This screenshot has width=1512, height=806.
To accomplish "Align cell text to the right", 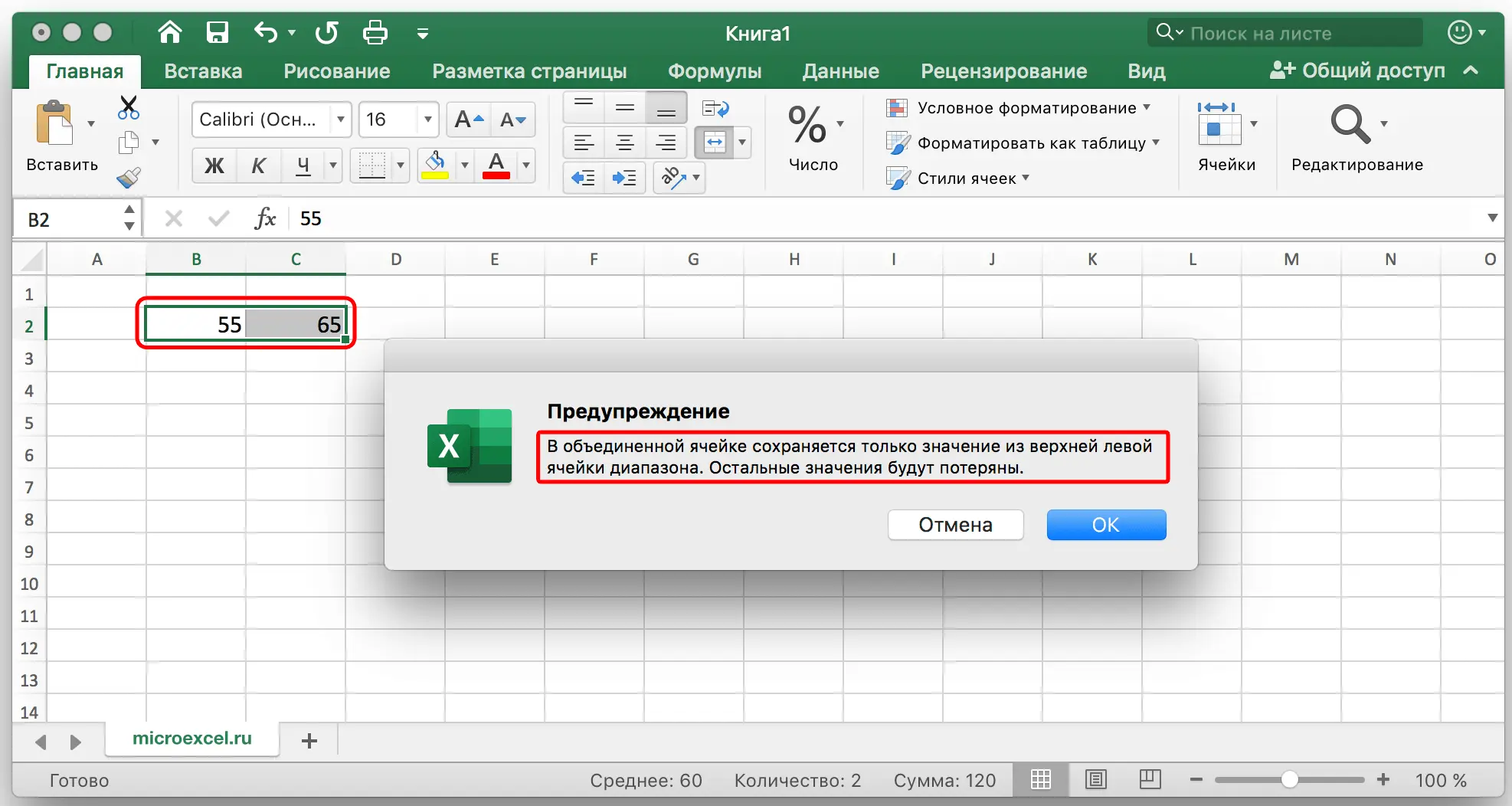I will pos(666,143).
